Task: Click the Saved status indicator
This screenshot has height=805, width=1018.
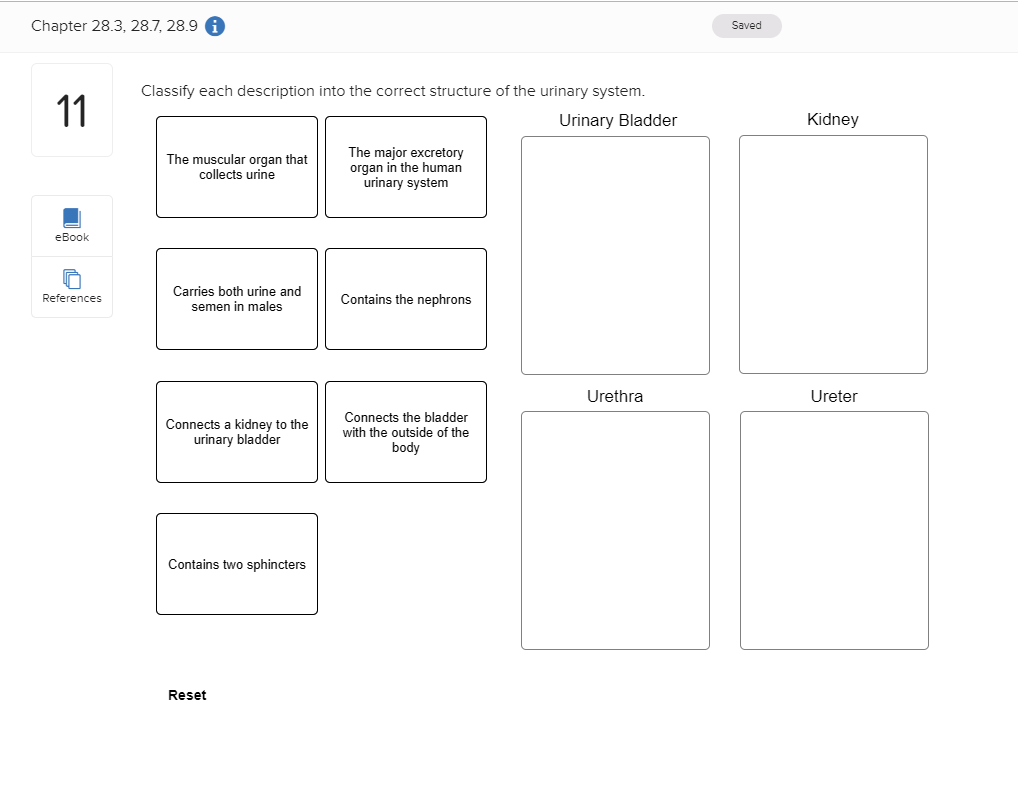Action: 746,25
